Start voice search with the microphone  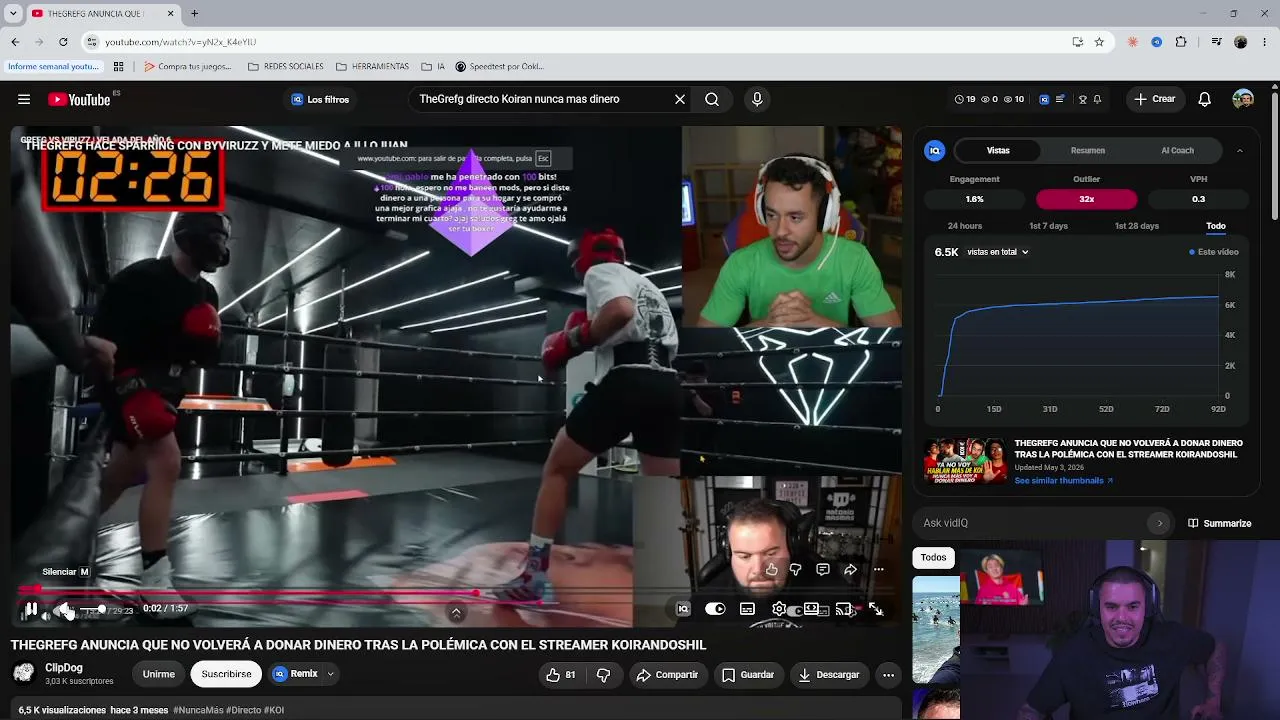tap(757, 99)
